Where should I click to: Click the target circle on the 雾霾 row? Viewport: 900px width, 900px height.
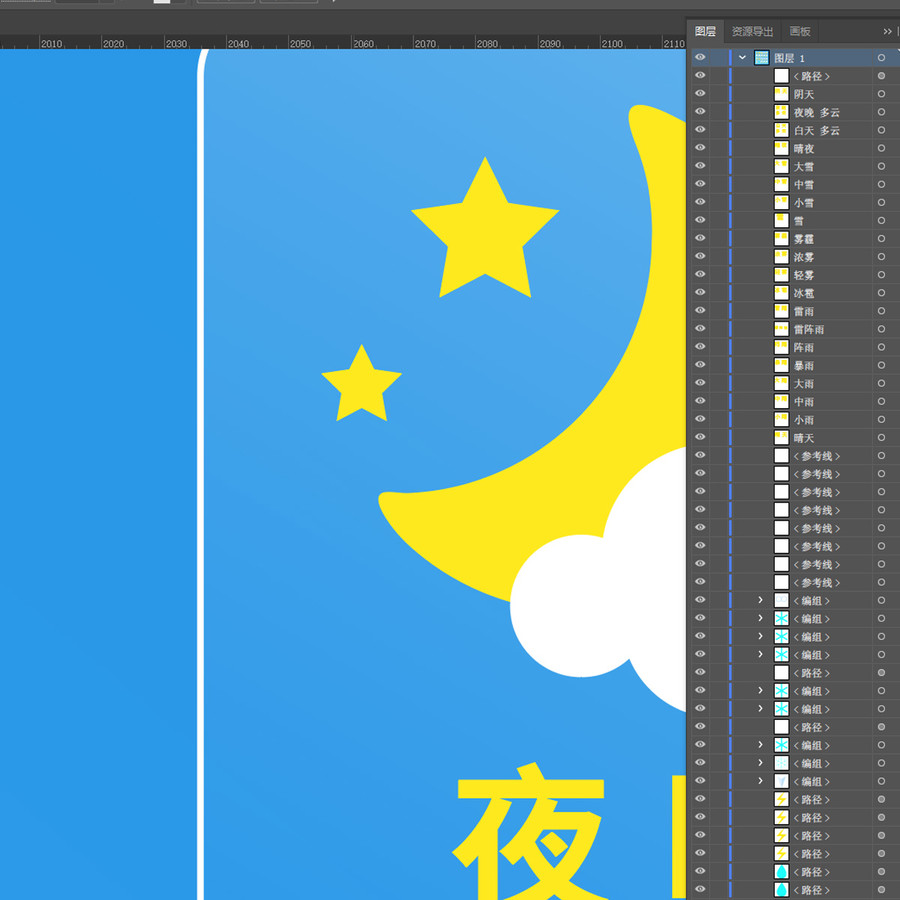[881, 239]
